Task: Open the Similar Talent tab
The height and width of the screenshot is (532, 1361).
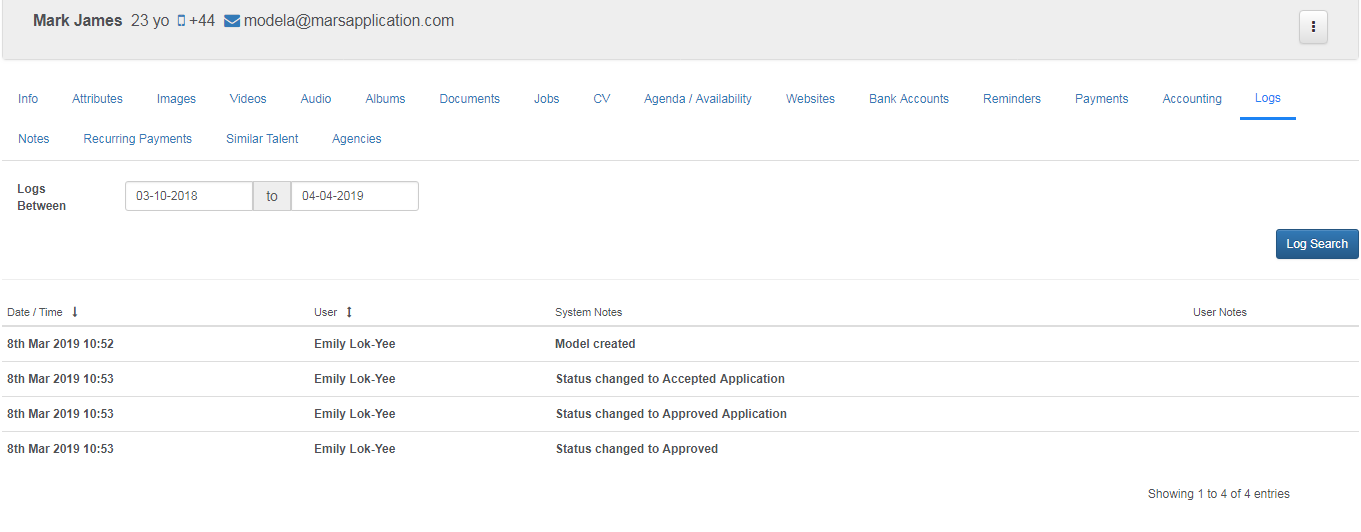Action: click(x=262, y=139)
